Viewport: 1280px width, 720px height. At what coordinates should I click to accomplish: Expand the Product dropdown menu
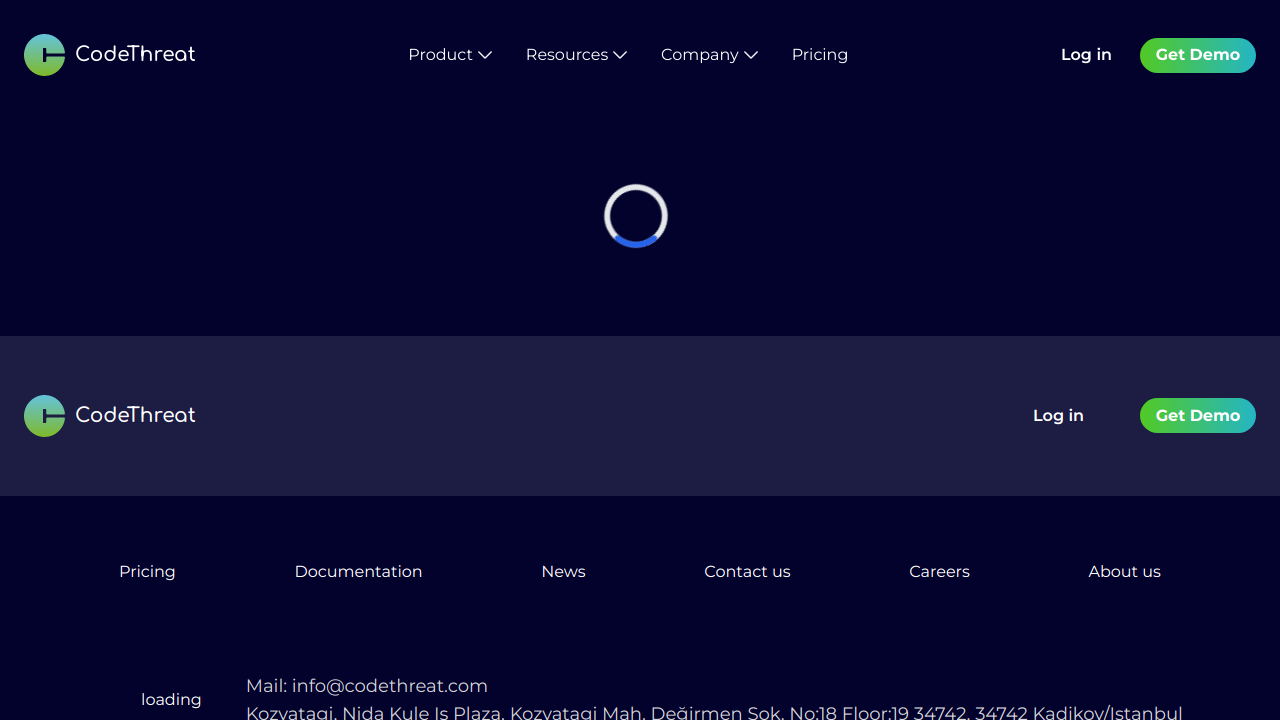click(x=450, y=55)
